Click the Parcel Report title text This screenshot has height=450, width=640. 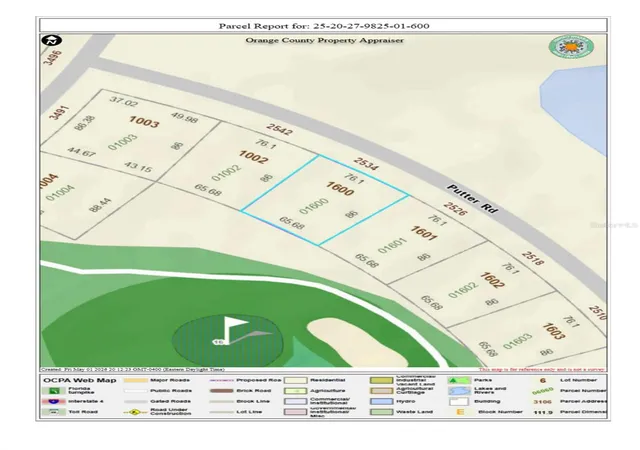click(324, 26)
